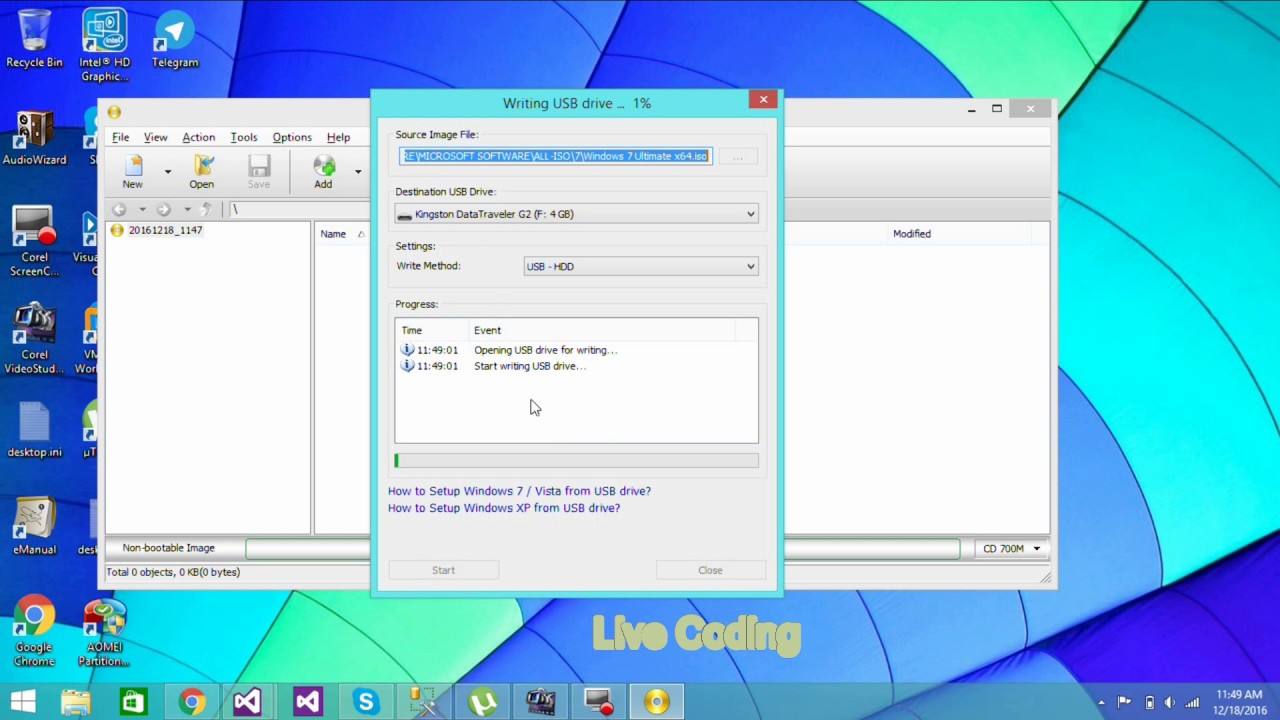Click the Close button at dialog bottom
1280x720 pixels.
tap(710, 570)
